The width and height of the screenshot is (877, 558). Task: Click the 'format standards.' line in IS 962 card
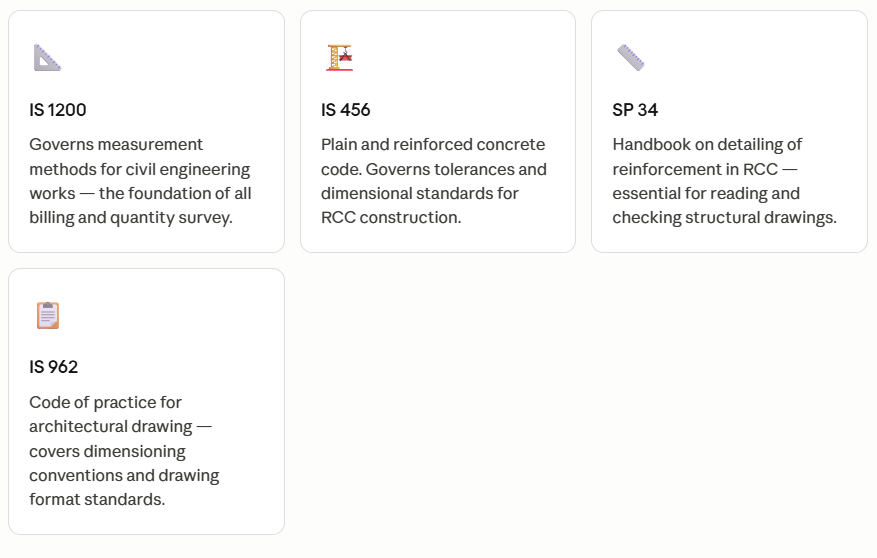[97, 499]
